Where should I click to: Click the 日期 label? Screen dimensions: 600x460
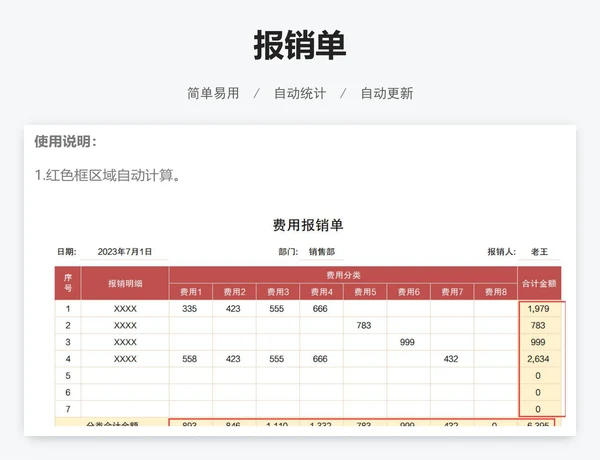point(67,251)
